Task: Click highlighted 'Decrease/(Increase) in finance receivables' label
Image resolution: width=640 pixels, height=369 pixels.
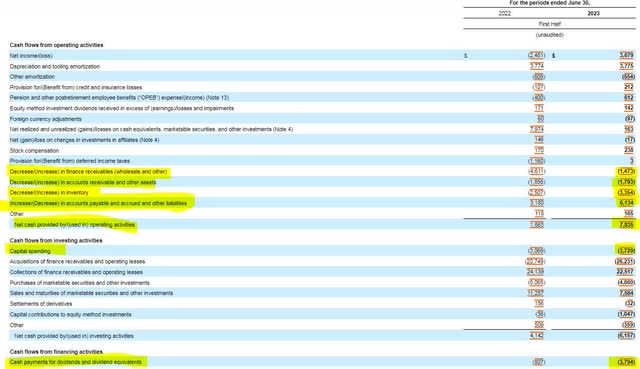Action: coord(89,171)
